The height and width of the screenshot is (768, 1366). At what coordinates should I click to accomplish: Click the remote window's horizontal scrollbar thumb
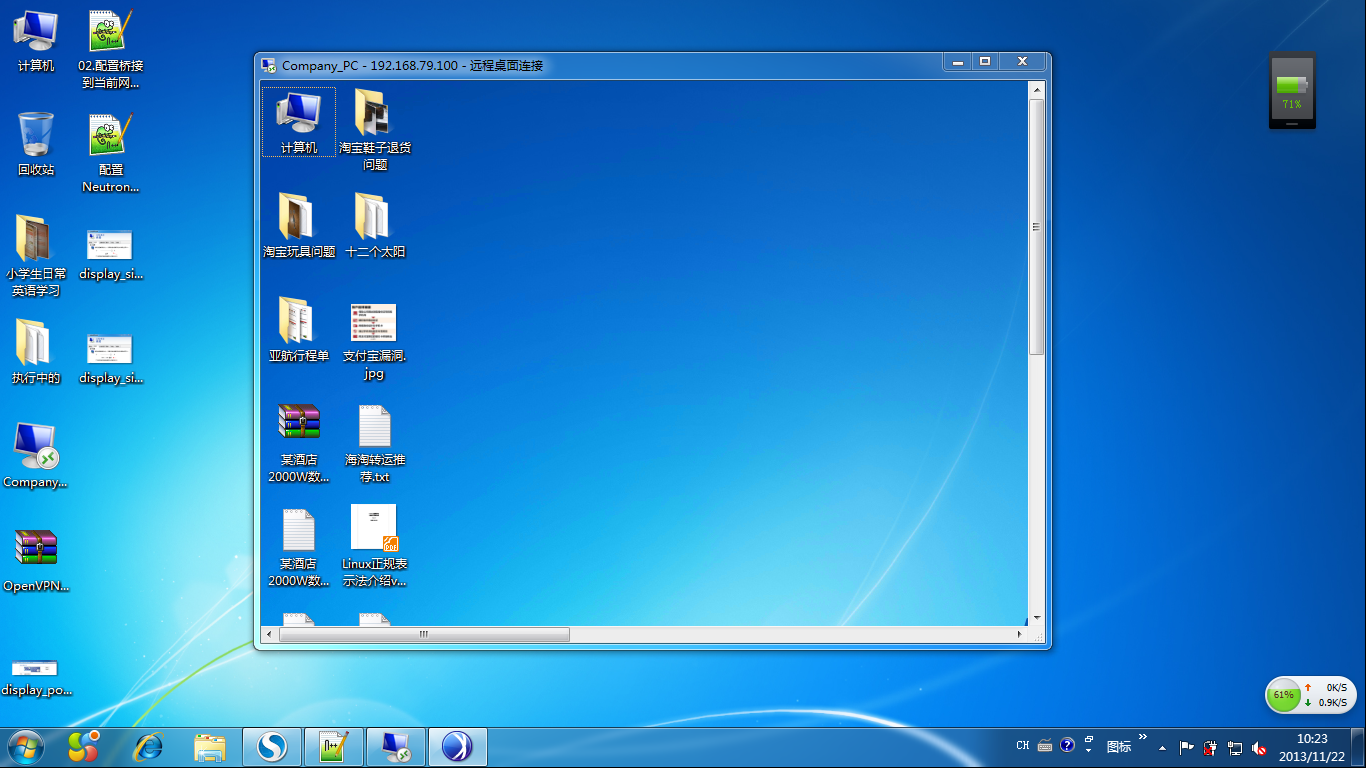pyautogui.click(x=424, y=635)
